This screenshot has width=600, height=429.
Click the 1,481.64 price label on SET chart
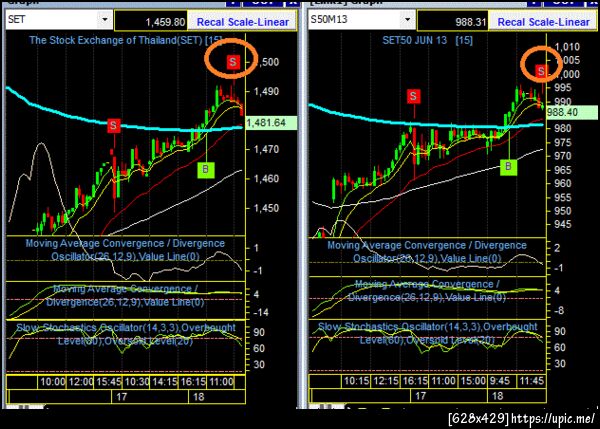coord(271,122)
